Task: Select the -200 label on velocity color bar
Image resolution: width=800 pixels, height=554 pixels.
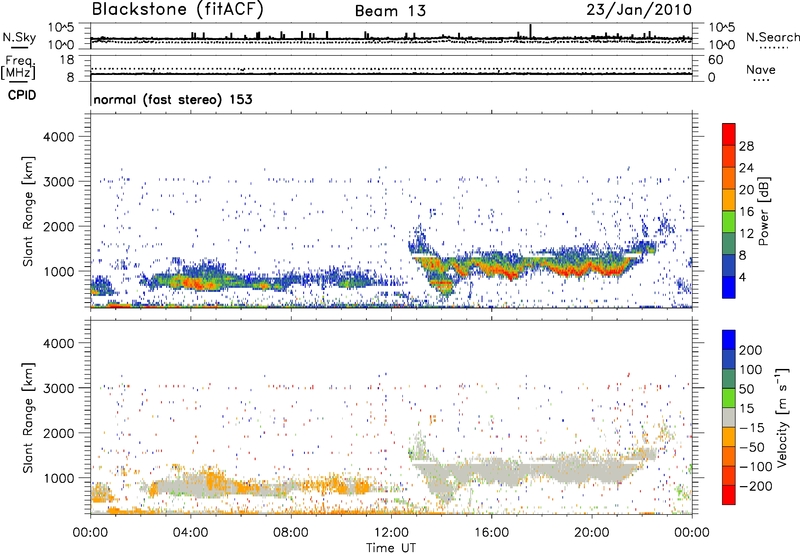Action: point(755,486)
